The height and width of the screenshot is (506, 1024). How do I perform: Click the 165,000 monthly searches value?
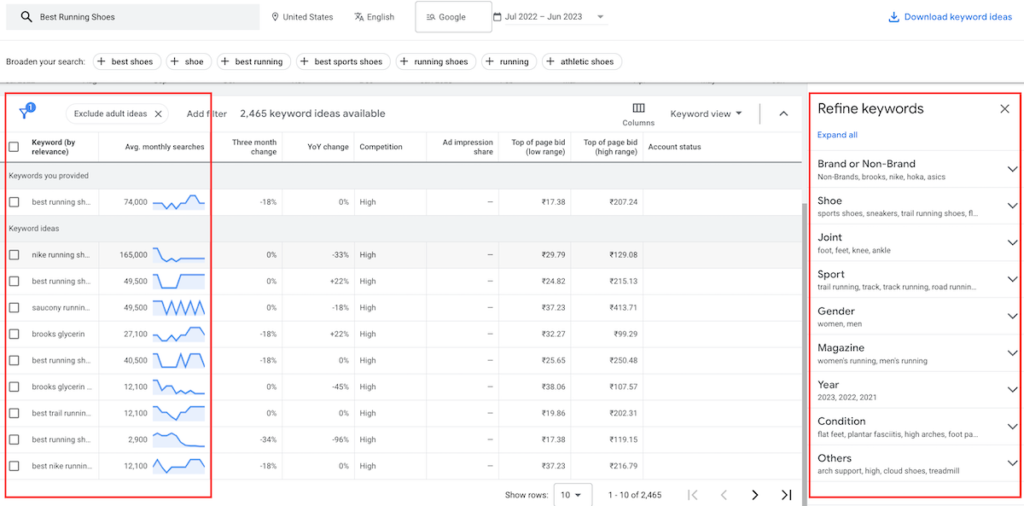pyautogui.click(x=133, y=255)
